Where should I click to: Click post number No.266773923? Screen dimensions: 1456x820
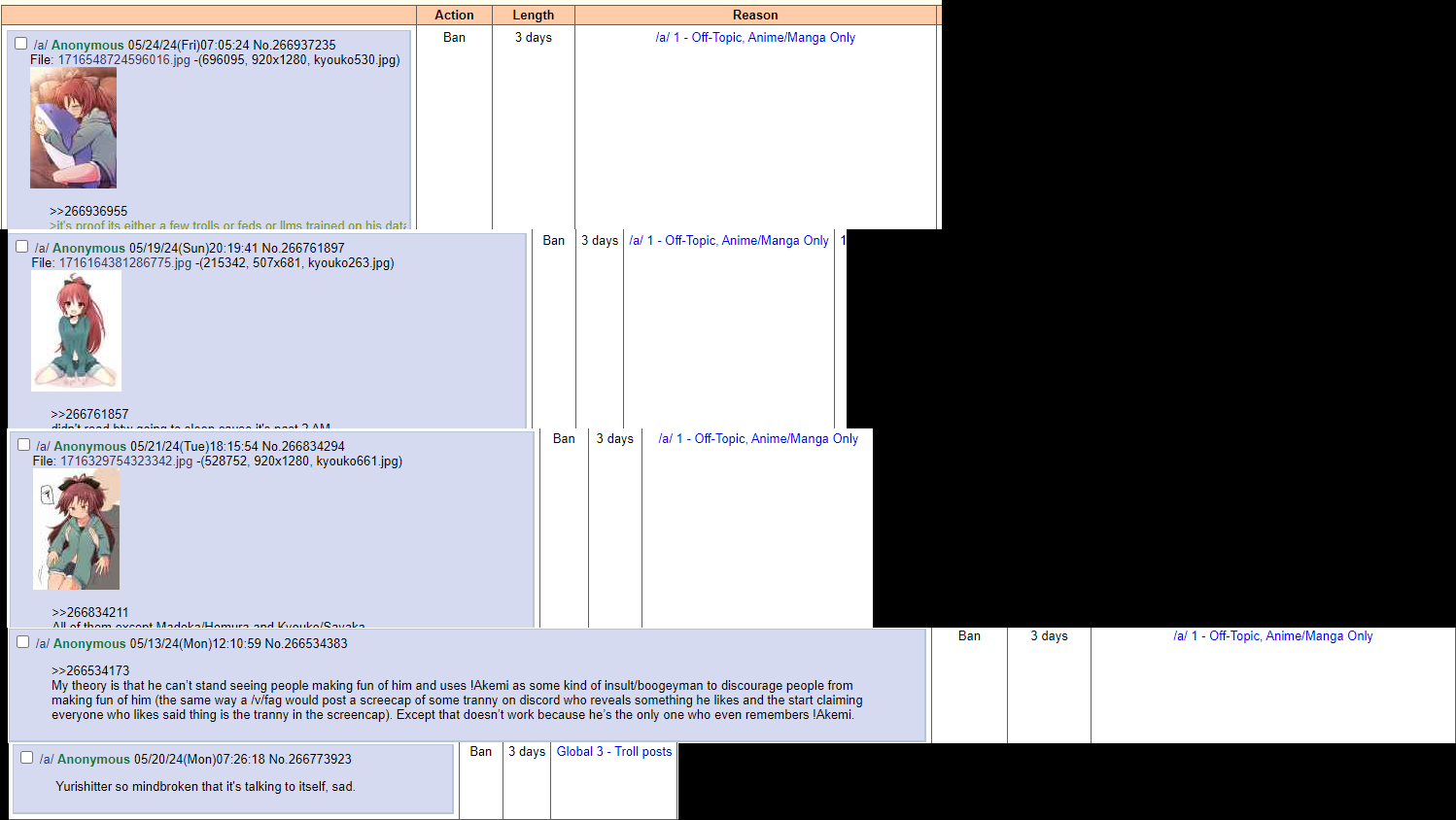[x=310, y=760]
